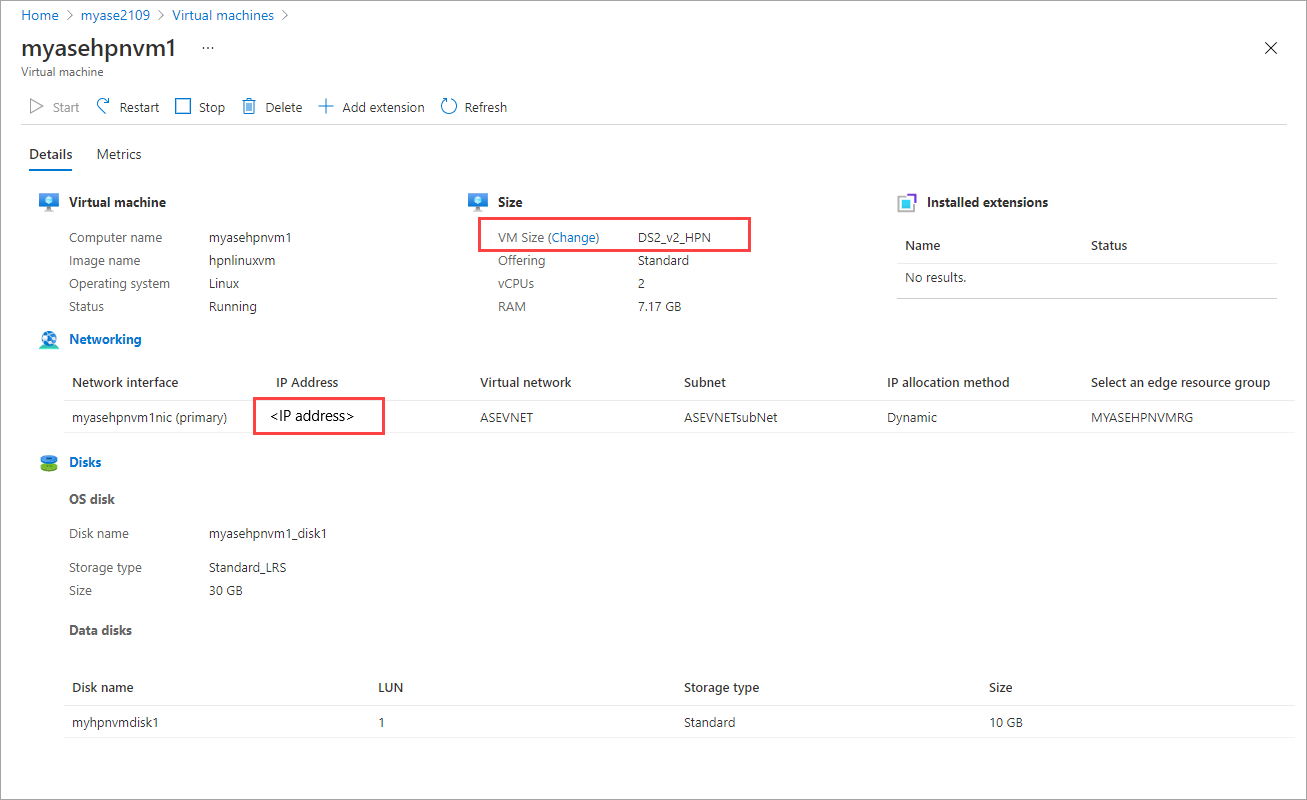Select the myasehpnvm1nic (primary) network interface
This screenshot has height=800, width=1307.
pyautogui.click(x=150, y=417)
